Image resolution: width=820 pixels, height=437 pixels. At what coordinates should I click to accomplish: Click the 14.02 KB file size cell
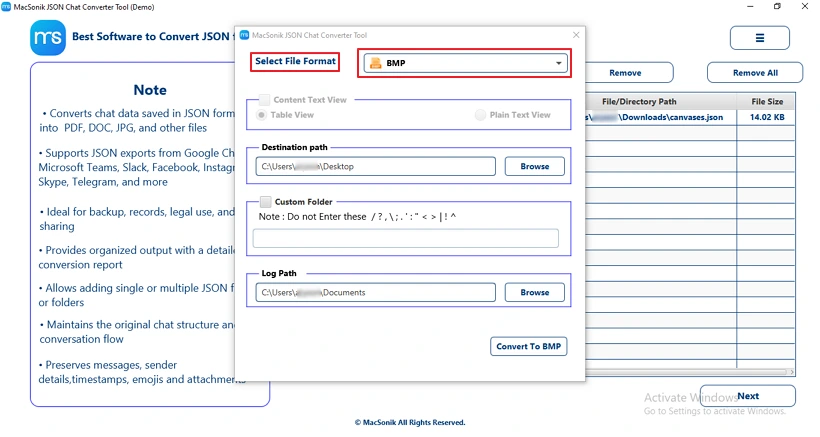(x=767, y=117)
